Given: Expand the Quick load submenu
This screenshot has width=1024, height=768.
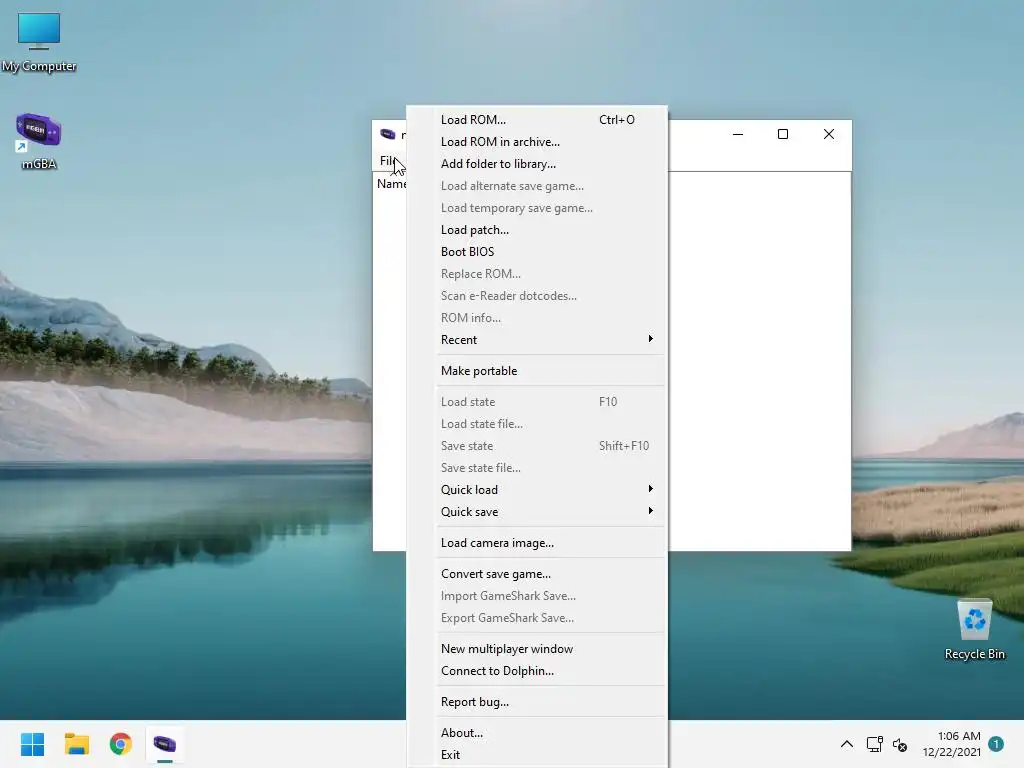Looking at the screenshot, I should pyautogui.click(x=537, y=490).
